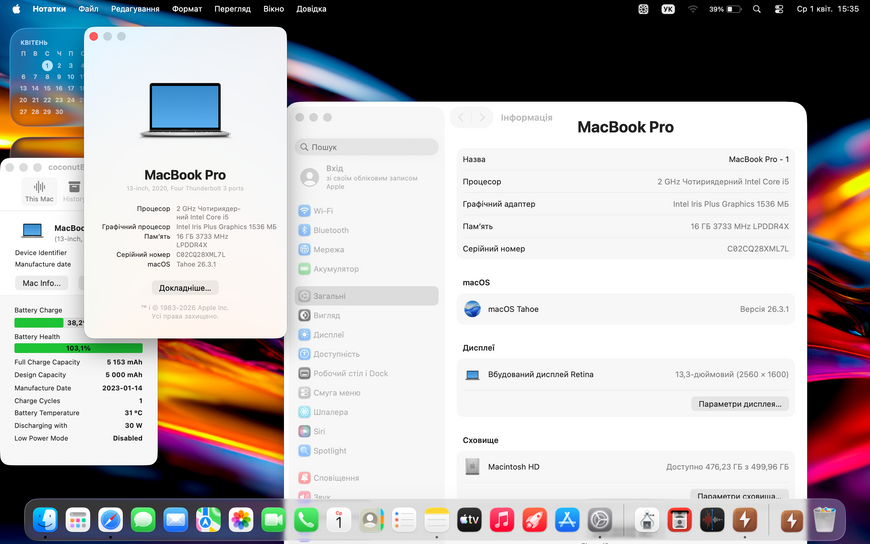
Task: Open Notes app in the Dock
Action: pos(437,520)
